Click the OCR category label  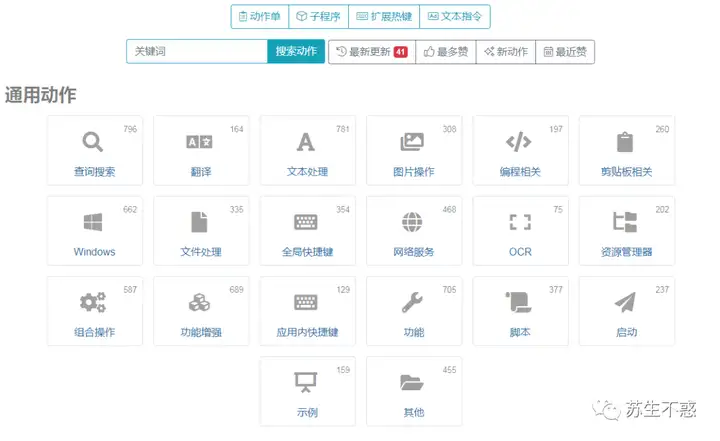520,252
